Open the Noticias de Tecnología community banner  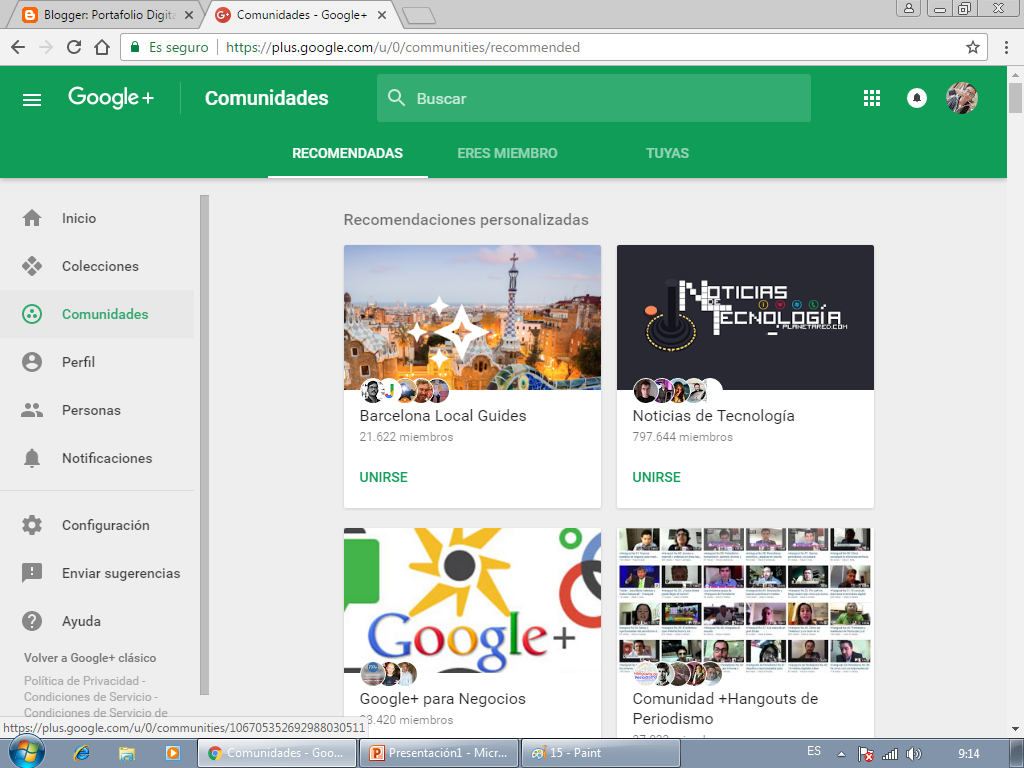pyautogui.click(x=744, y=317)
